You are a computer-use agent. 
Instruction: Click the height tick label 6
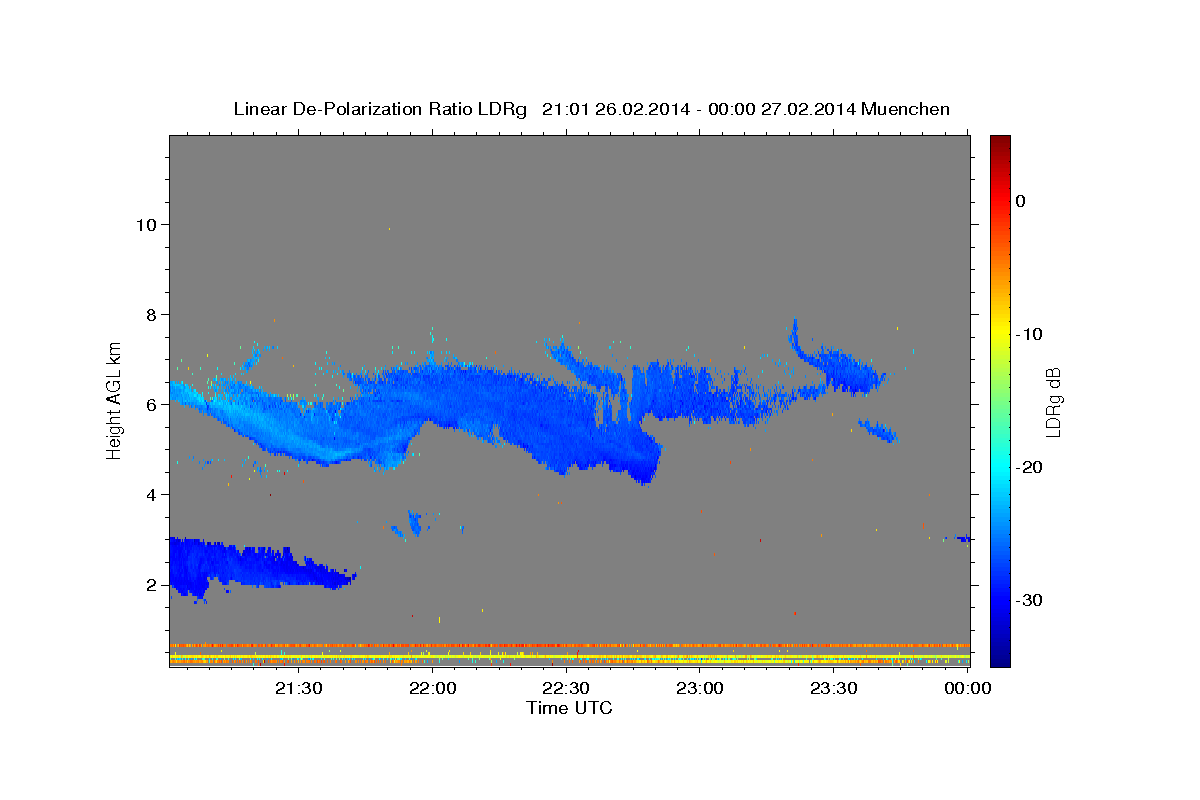[x=152, y=405]
